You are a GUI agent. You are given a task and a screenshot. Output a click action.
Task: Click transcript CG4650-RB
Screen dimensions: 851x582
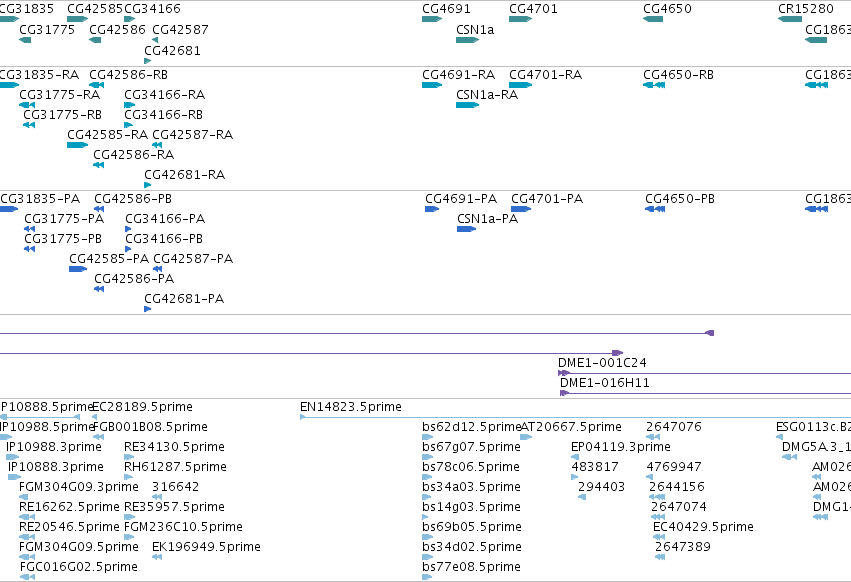click(678, 74)
